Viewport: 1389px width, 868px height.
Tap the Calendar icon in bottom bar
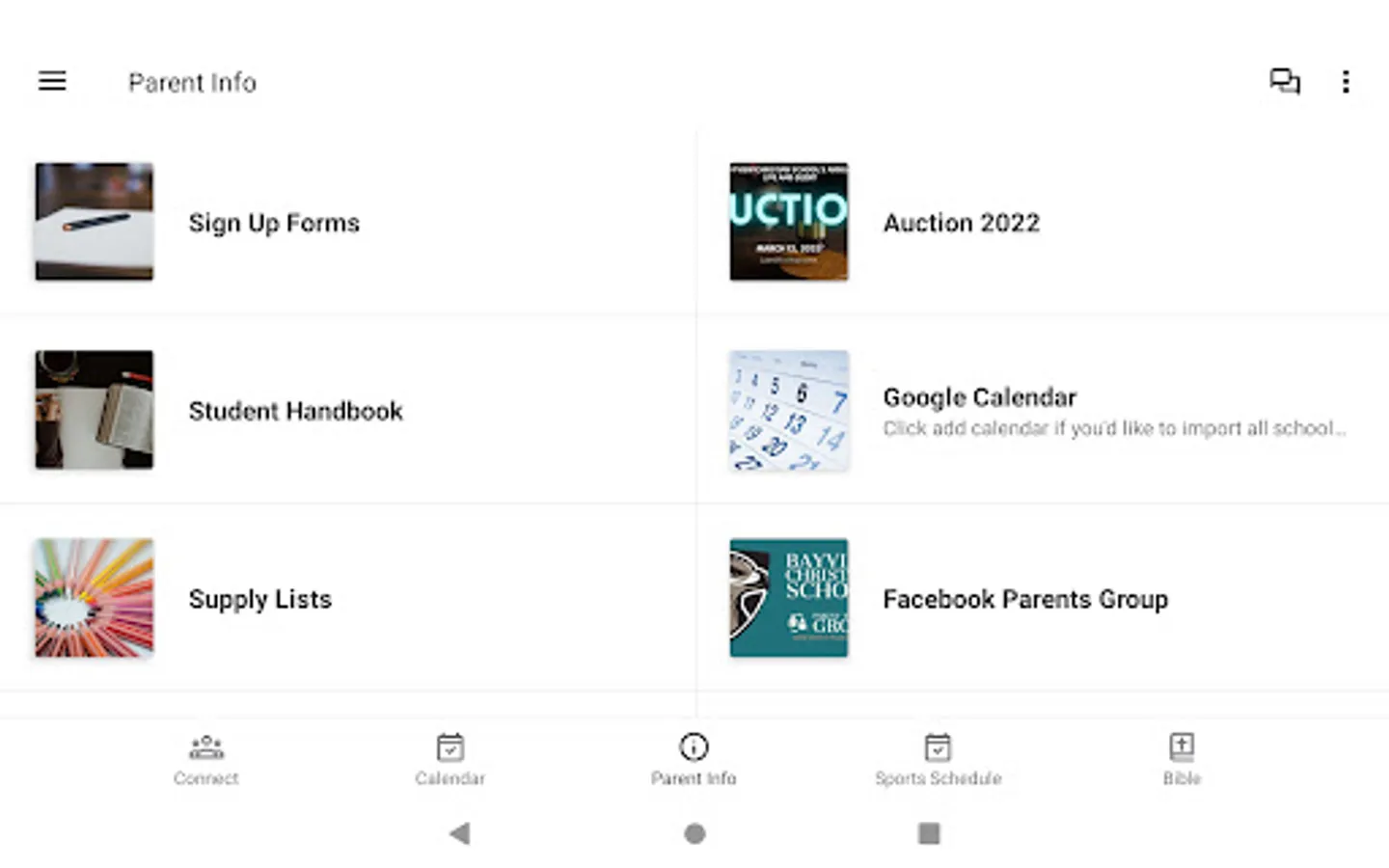tap(450, 747)
